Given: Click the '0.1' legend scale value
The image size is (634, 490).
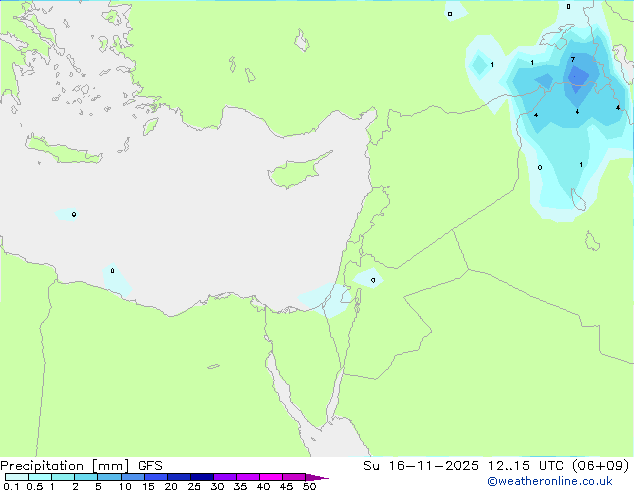Looking at the screenshot, I should 11,486.
